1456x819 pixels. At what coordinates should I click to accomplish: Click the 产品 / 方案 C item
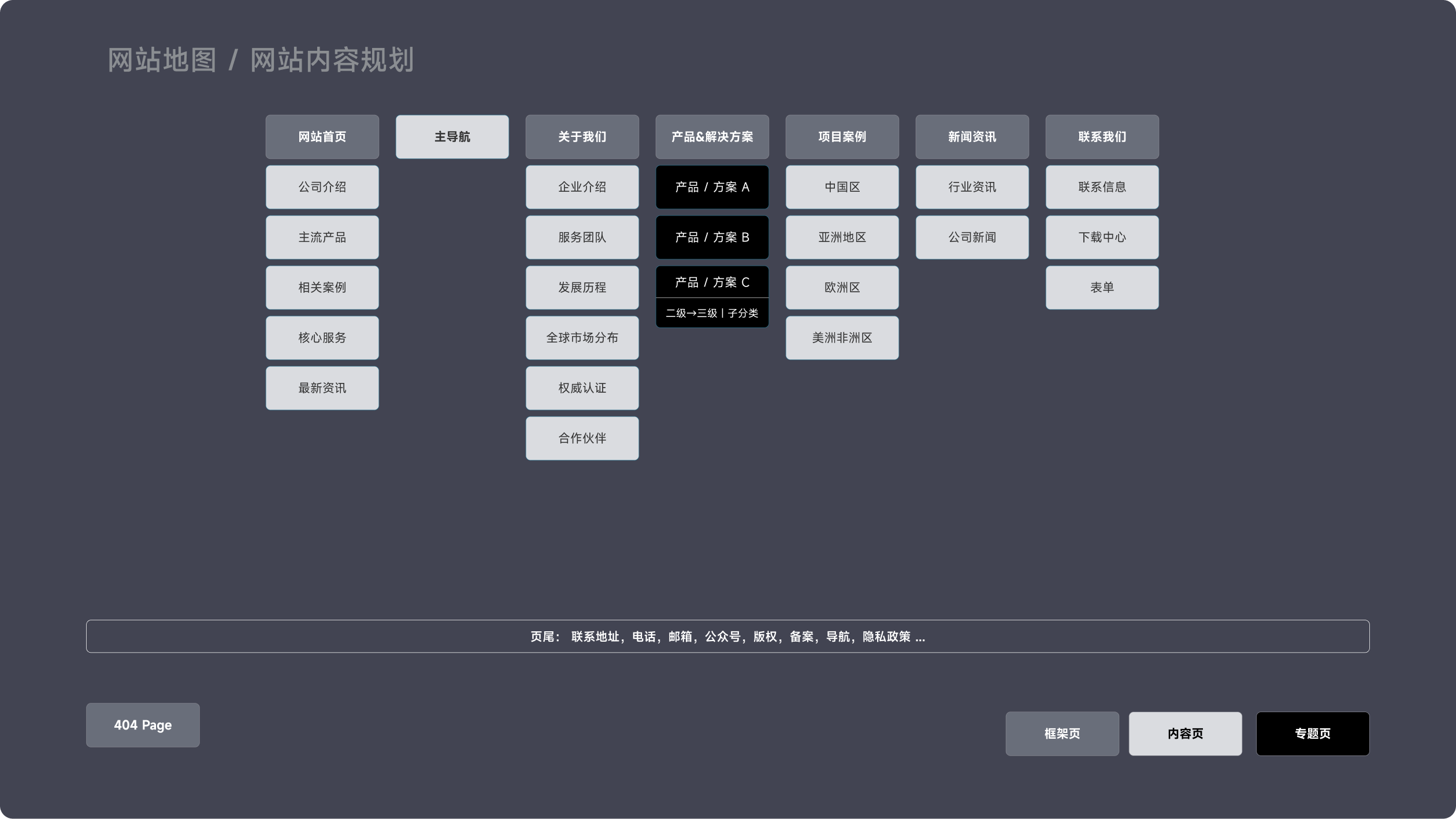tap(712, 282)
